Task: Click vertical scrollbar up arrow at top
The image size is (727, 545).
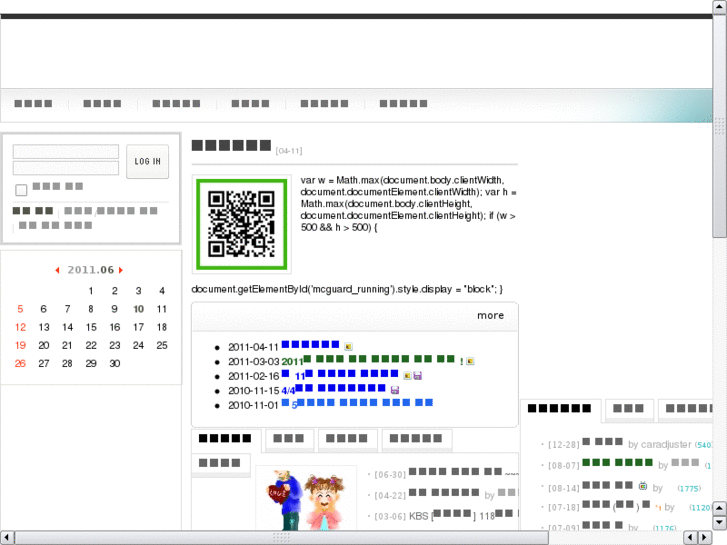Action: [720, 6]
